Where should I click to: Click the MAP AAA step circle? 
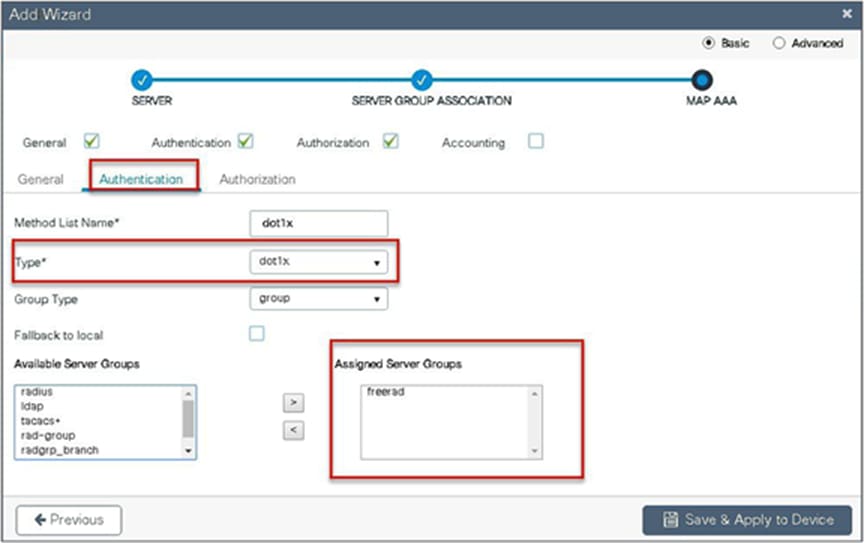[x=701, y=80]
